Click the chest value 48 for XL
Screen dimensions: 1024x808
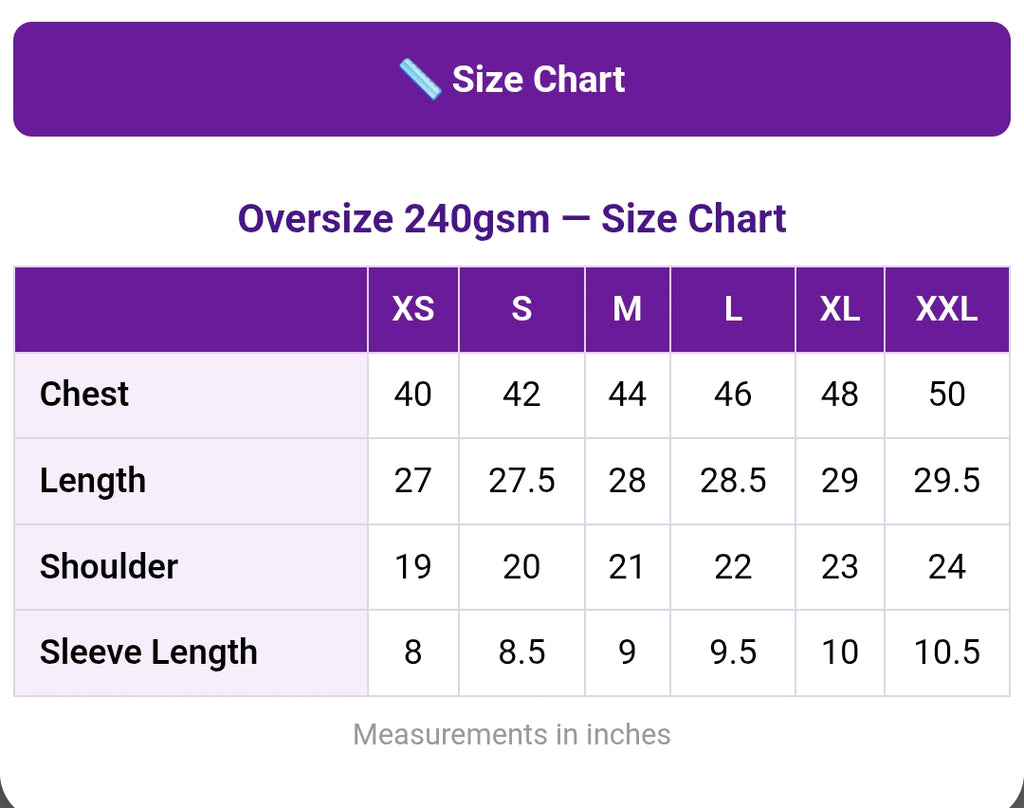pyautogui.click(x=840, y=395)
